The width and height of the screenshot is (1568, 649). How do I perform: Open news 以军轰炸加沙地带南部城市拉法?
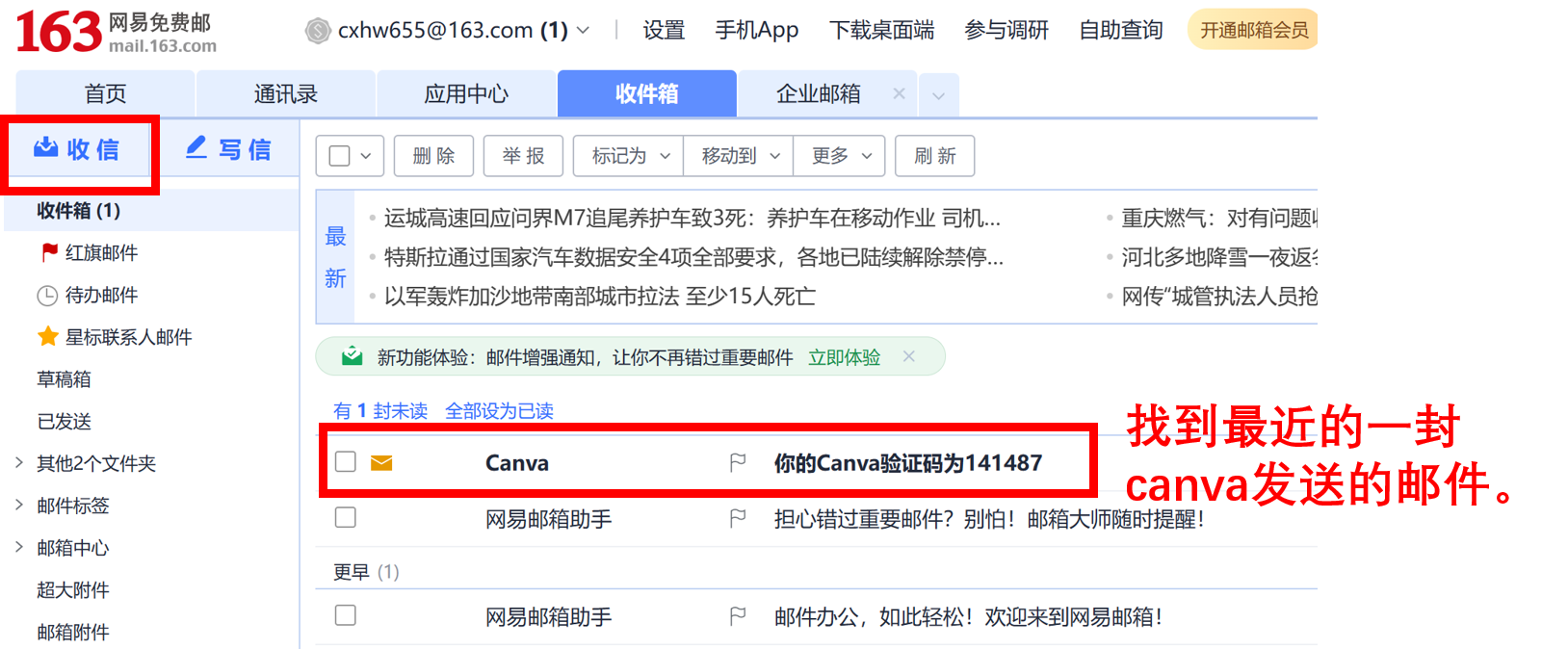[x=600, y=297]
